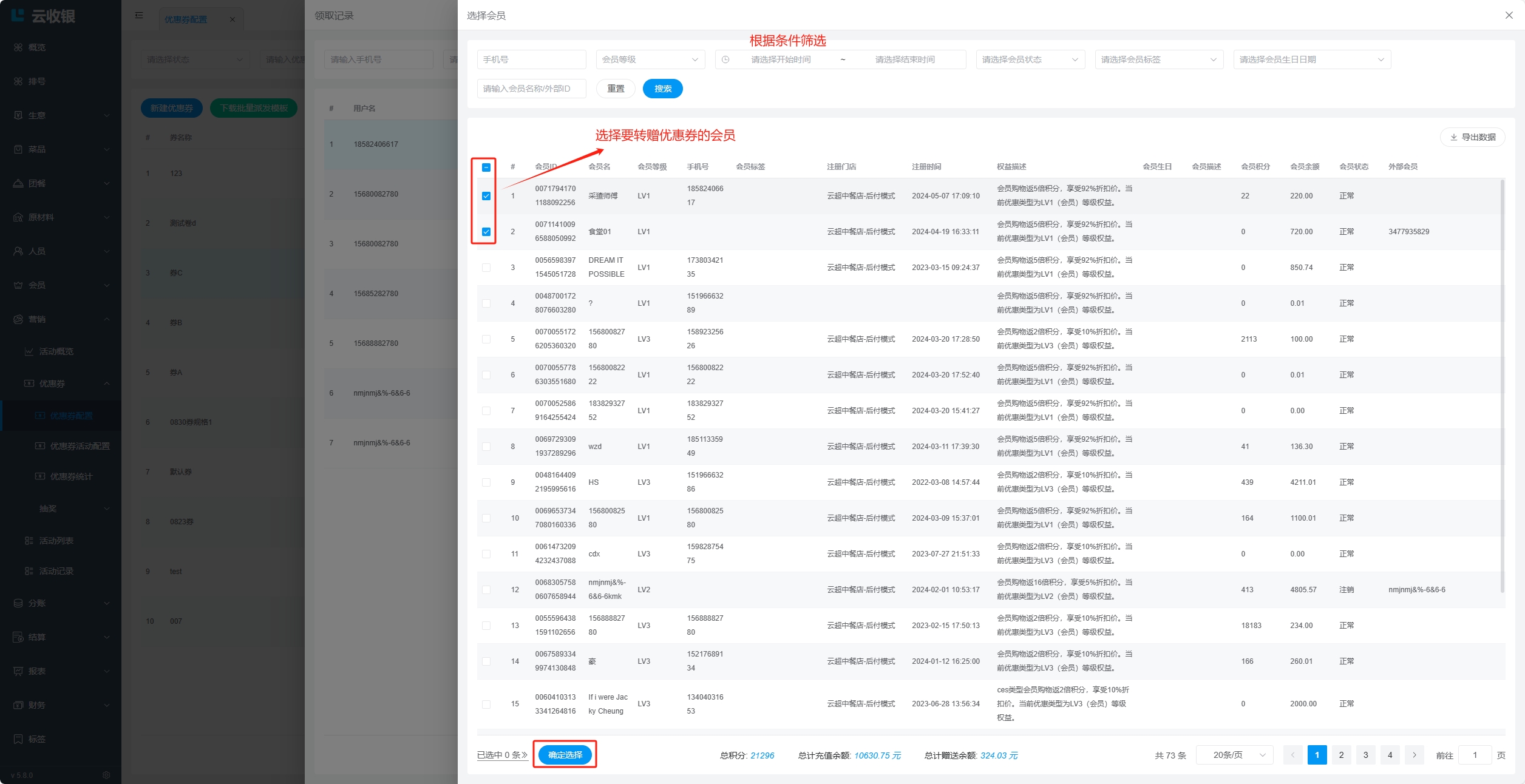Click the clock icon in start time field

click(x=725, y=59)
